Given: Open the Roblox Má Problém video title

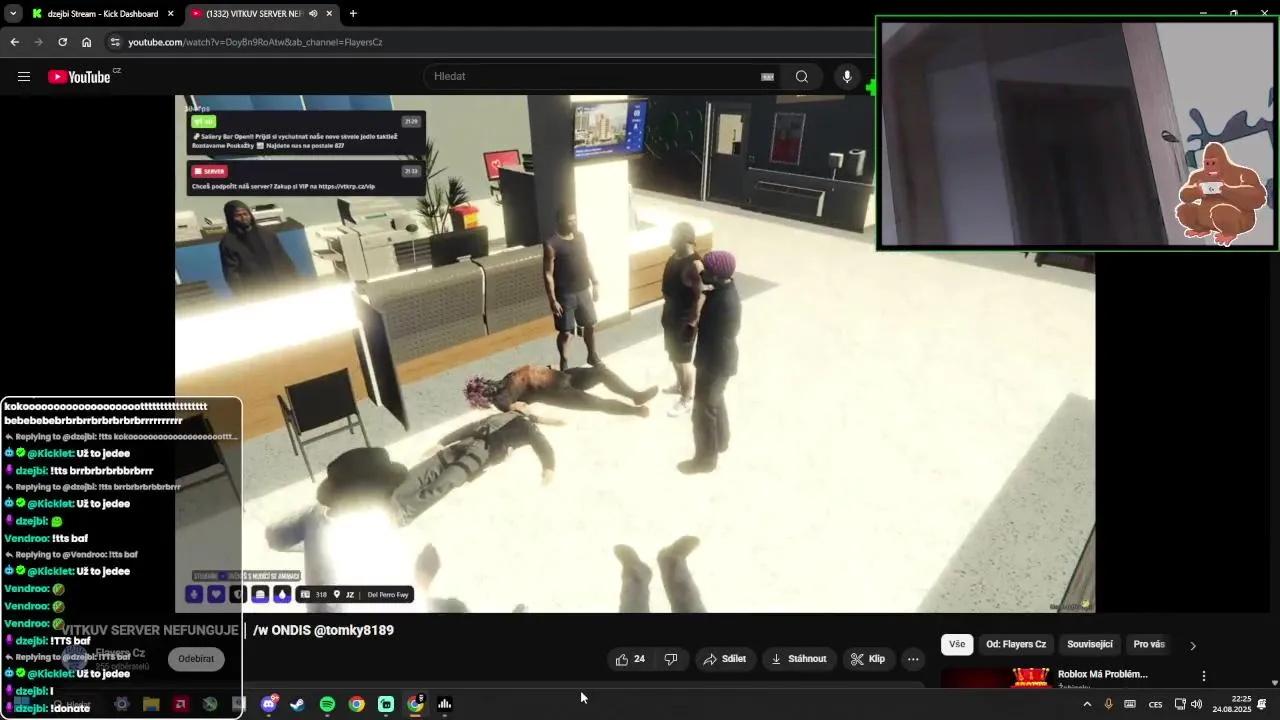Looking at the screenshot, I should click(1103, 674).
